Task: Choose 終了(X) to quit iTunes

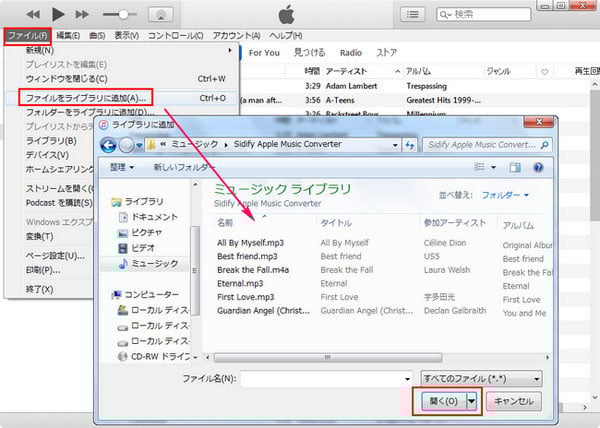Action: (x=39, y=289)
